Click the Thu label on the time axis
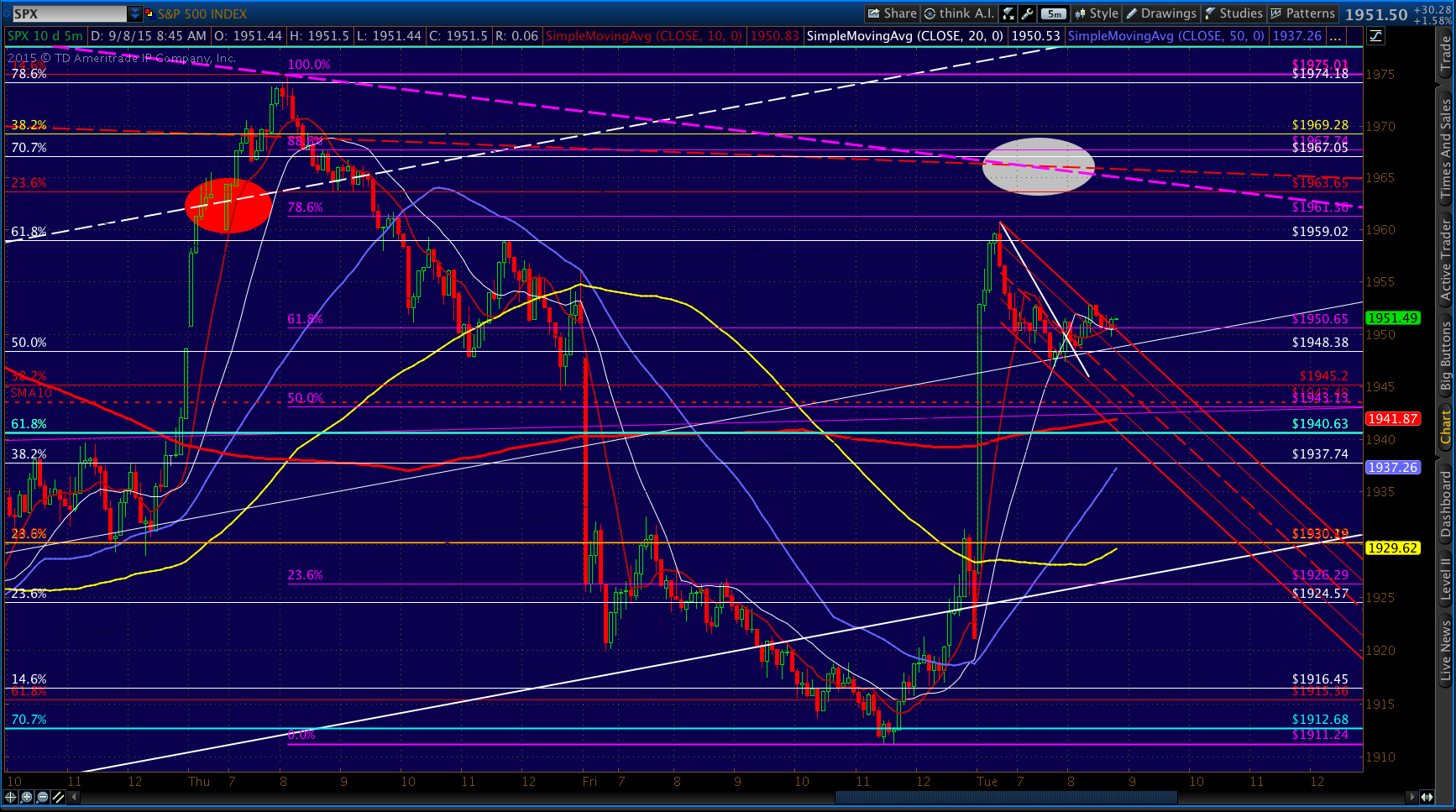This screenshot has width=1456, height=812. pyautogui.click(x=199, y=782)
